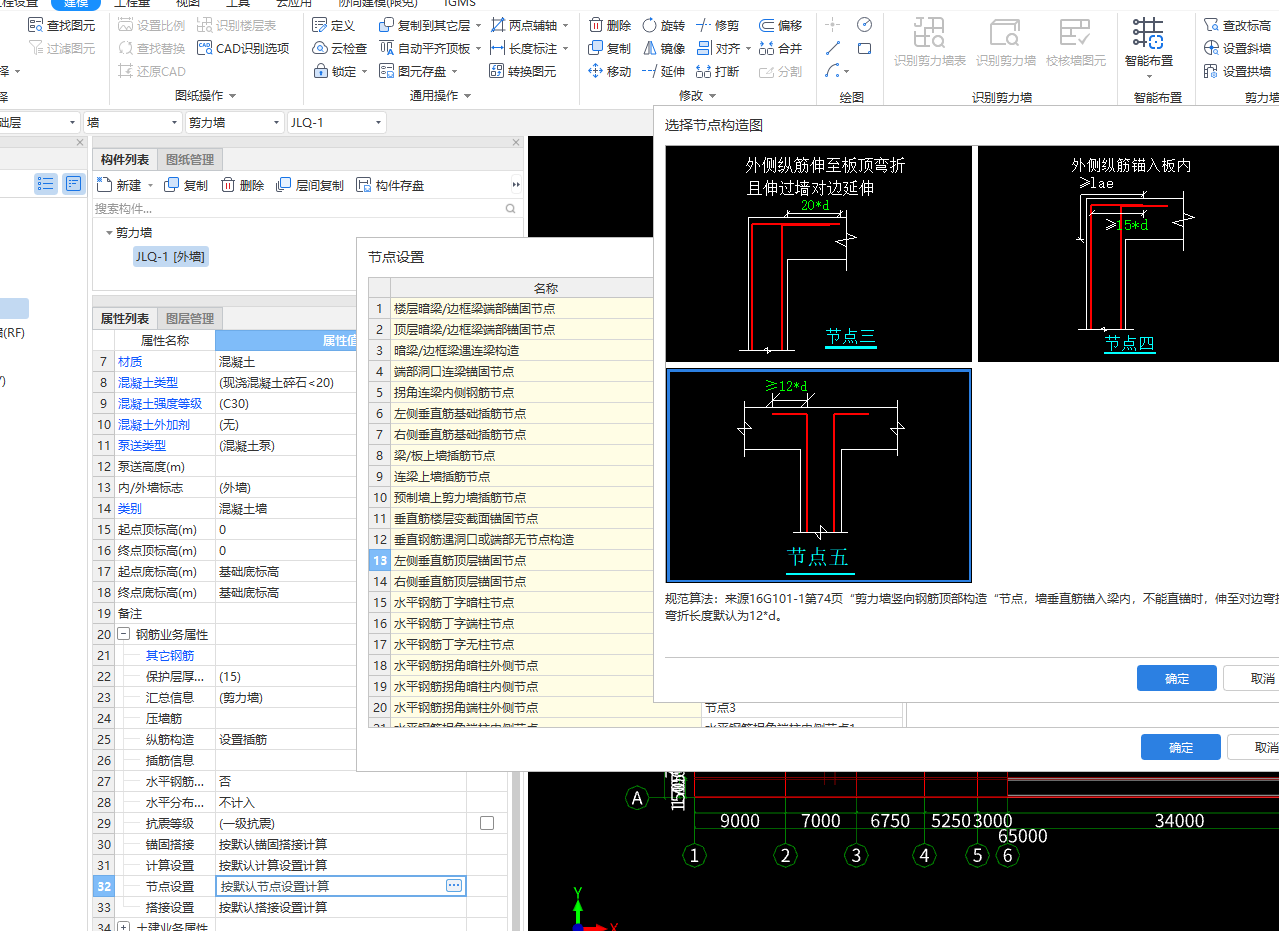Switch to 图层管理 tab
The height and width of the screenshot is (931, 1279).
click(189, 318)
